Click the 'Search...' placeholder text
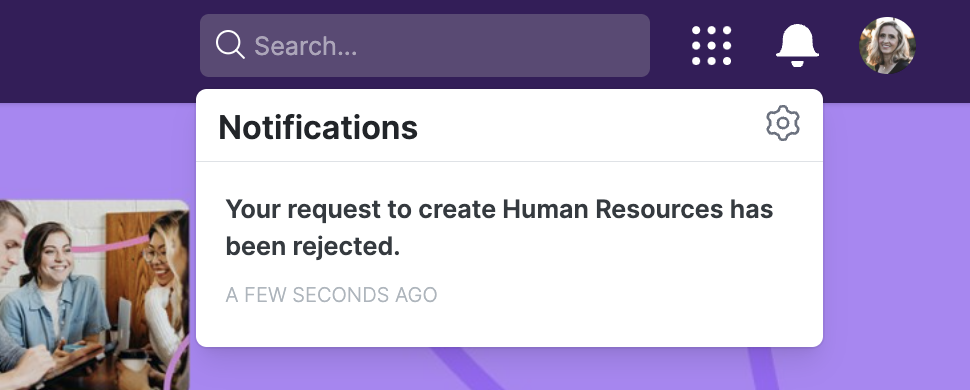The height and width of the screenshot is (390, 970). (x=306, y=46)
